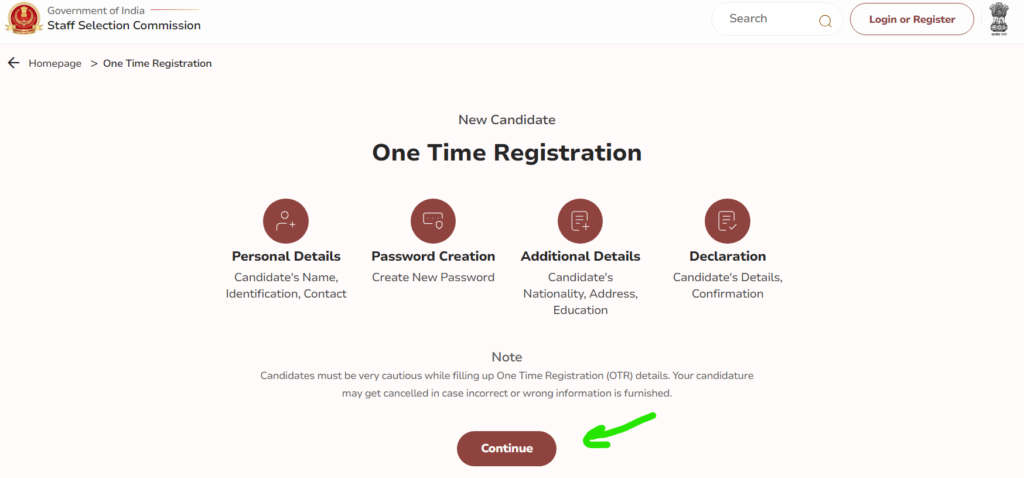Click the Additional Details step icon
The width and height of the screenshot is (1024, 478).
(x=580, y=221)
